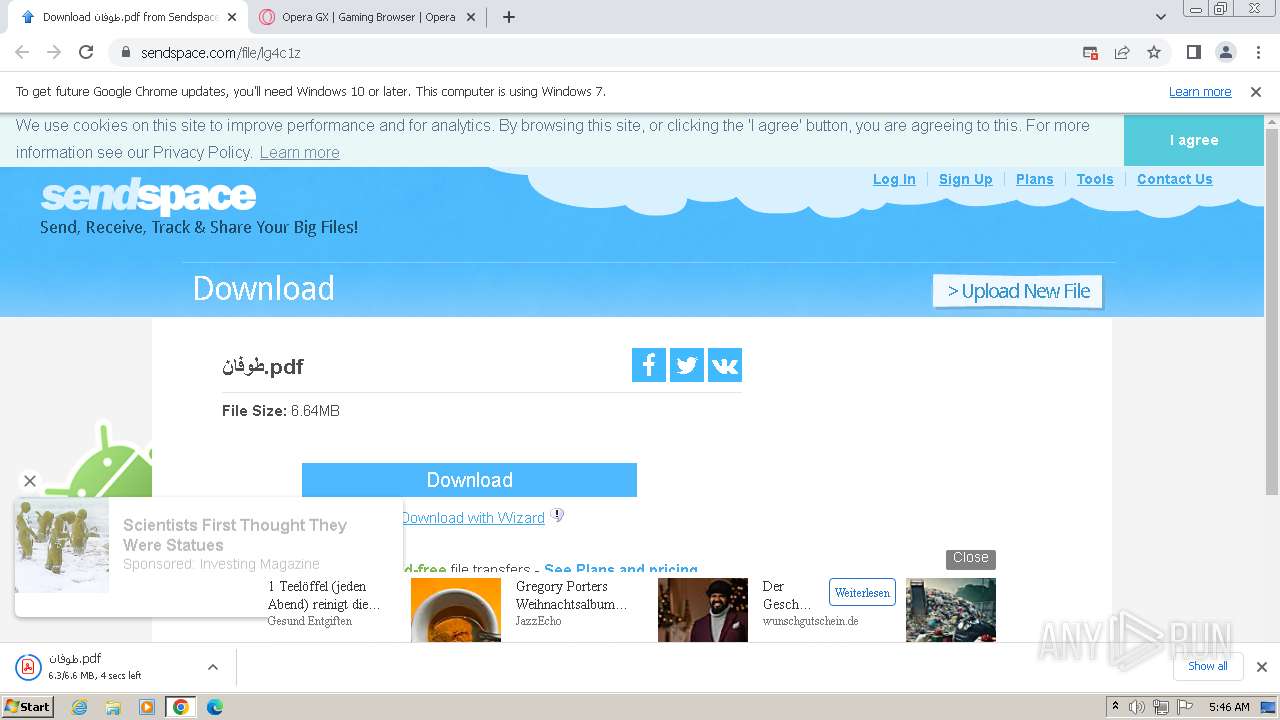
Task: Open File Explorer from the taskbar
Action: coord(113,707)
